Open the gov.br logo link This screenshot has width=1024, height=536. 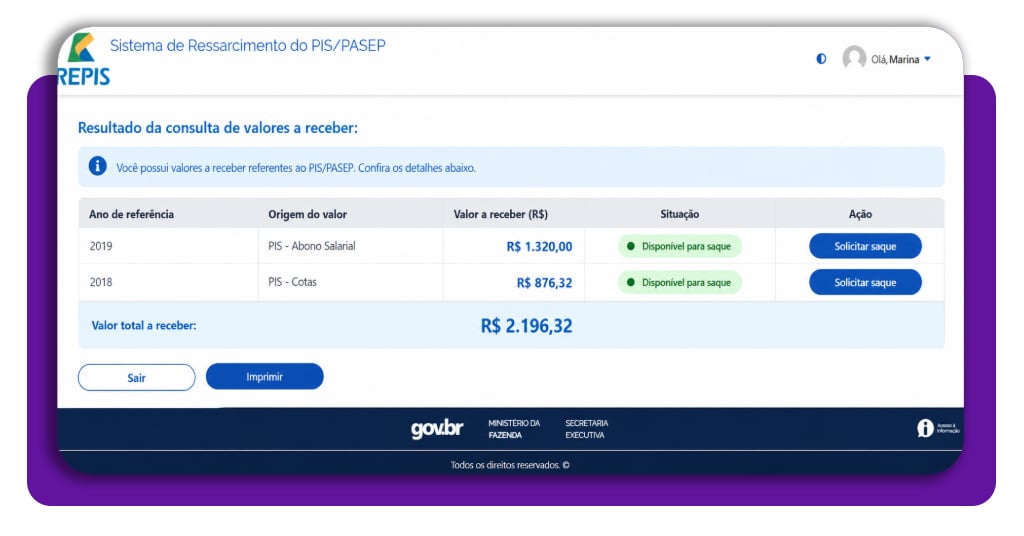tap(437, 428)
